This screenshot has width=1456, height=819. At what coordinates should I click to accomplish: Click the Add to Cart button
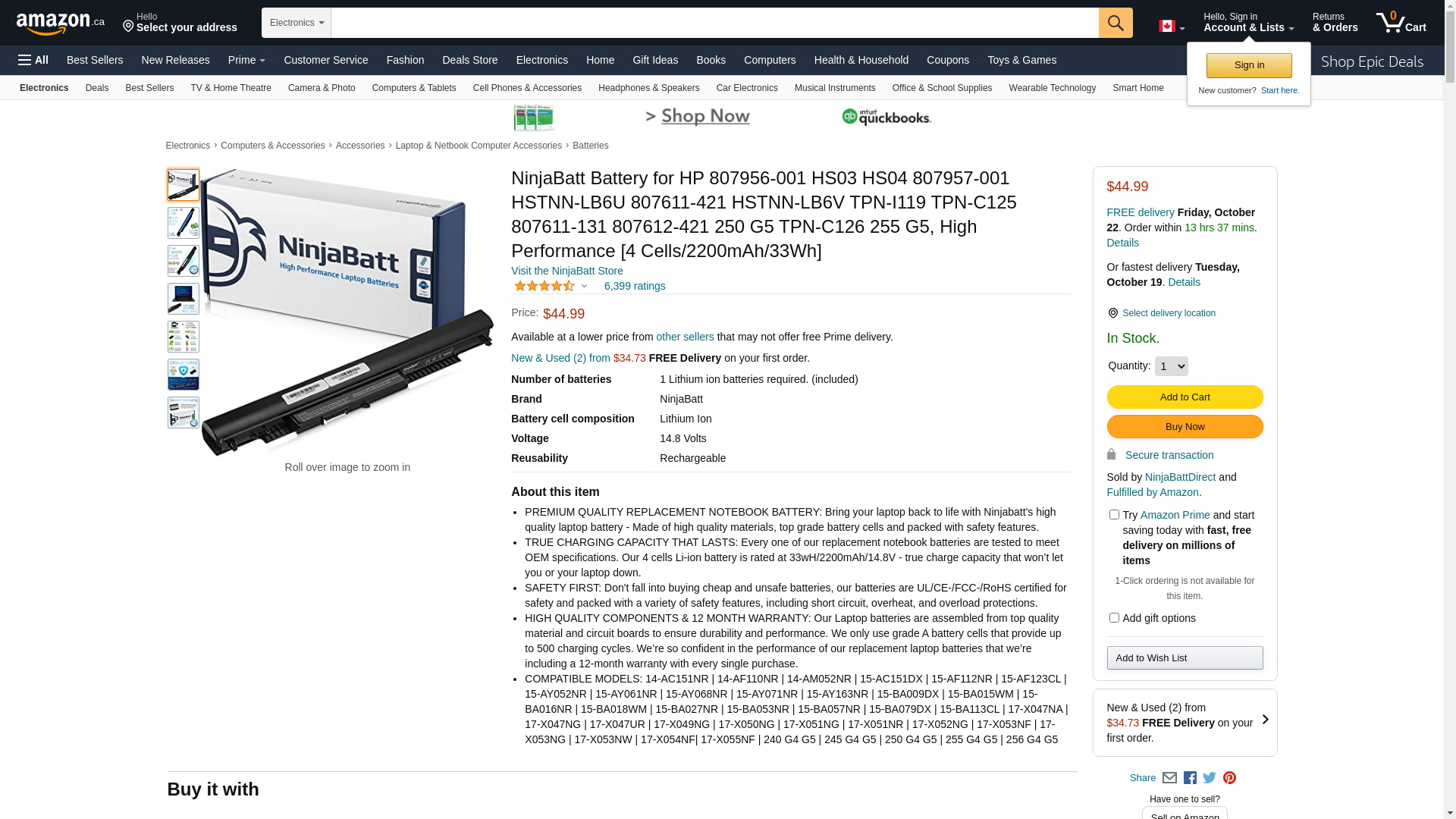pyautogui.click(x=1185, y=397)
